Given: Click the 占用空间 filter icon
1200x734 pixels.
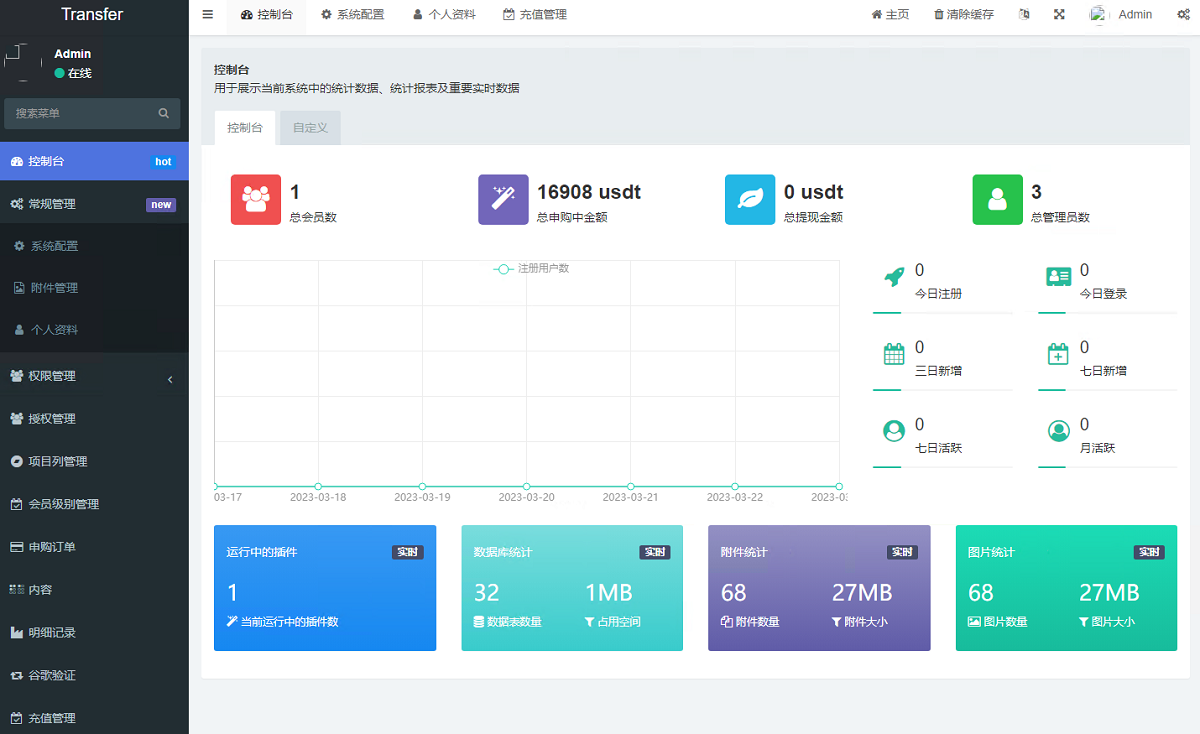Looking at the screenshot, I should pyautogui.click(x=590, y=622).
